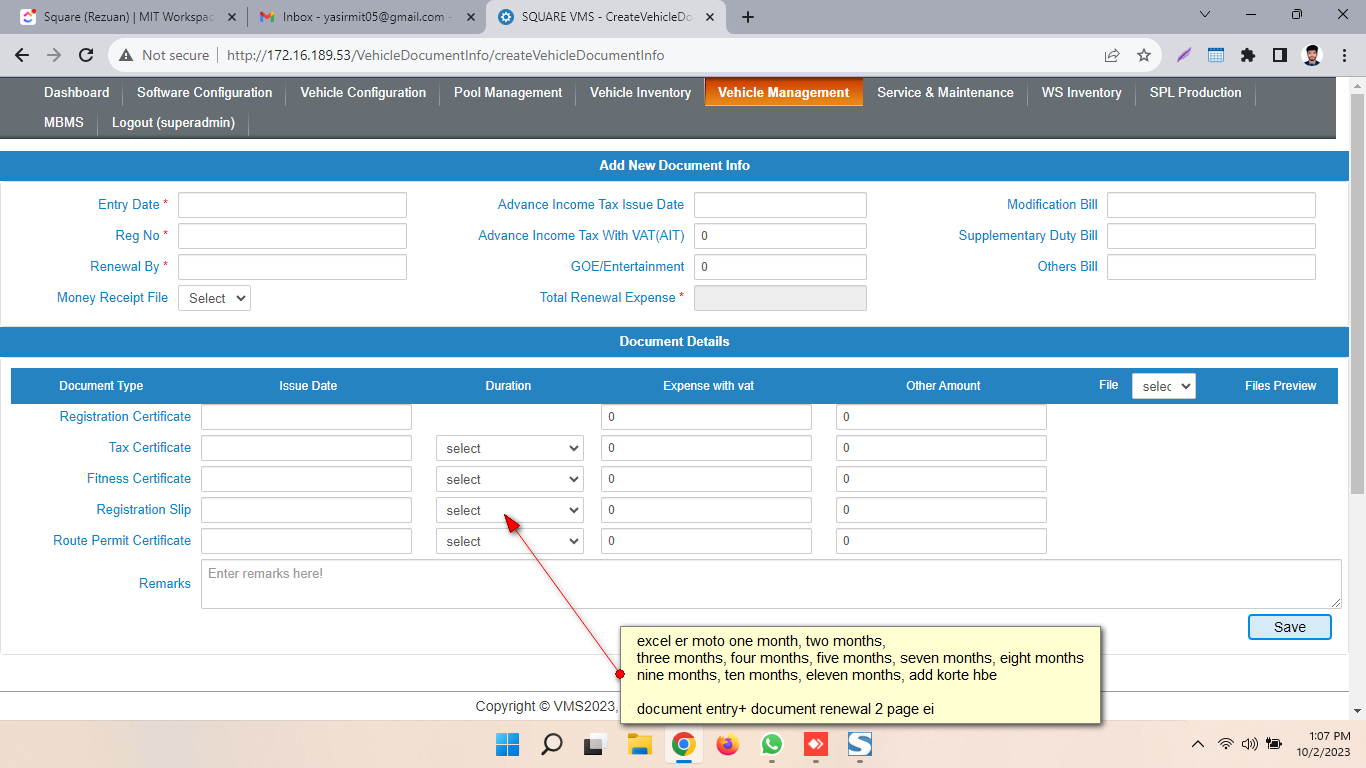This screenshot has width=1366, height=768.
Task: Open the Extensions puzzle menu
Action: [x=1248, y=56]
